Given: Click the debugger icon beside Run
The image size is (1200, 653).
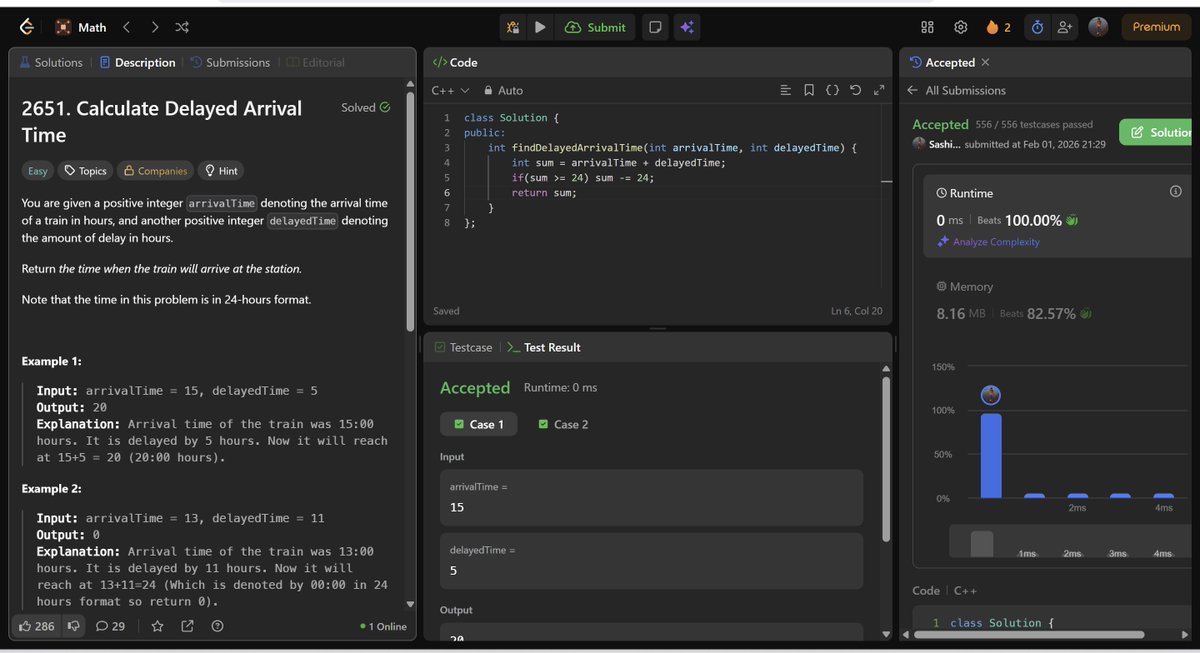Looking at the screenshot, I should click(513, 27).
